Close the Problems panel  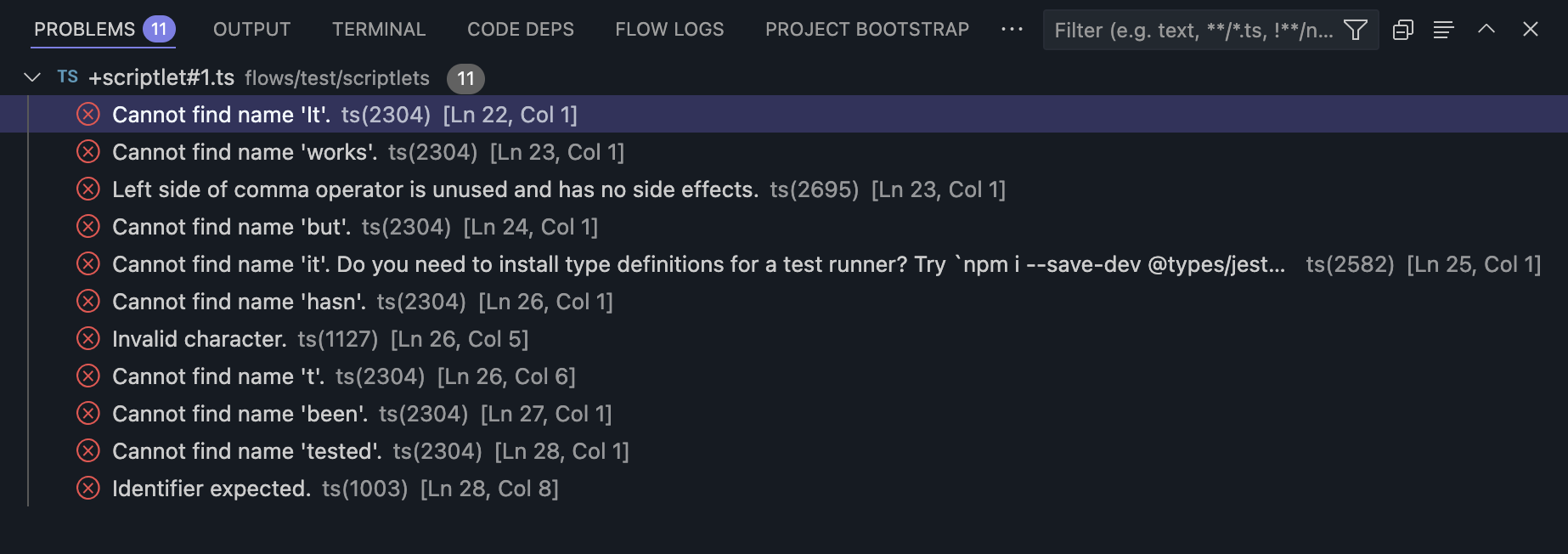[1531, 29]
